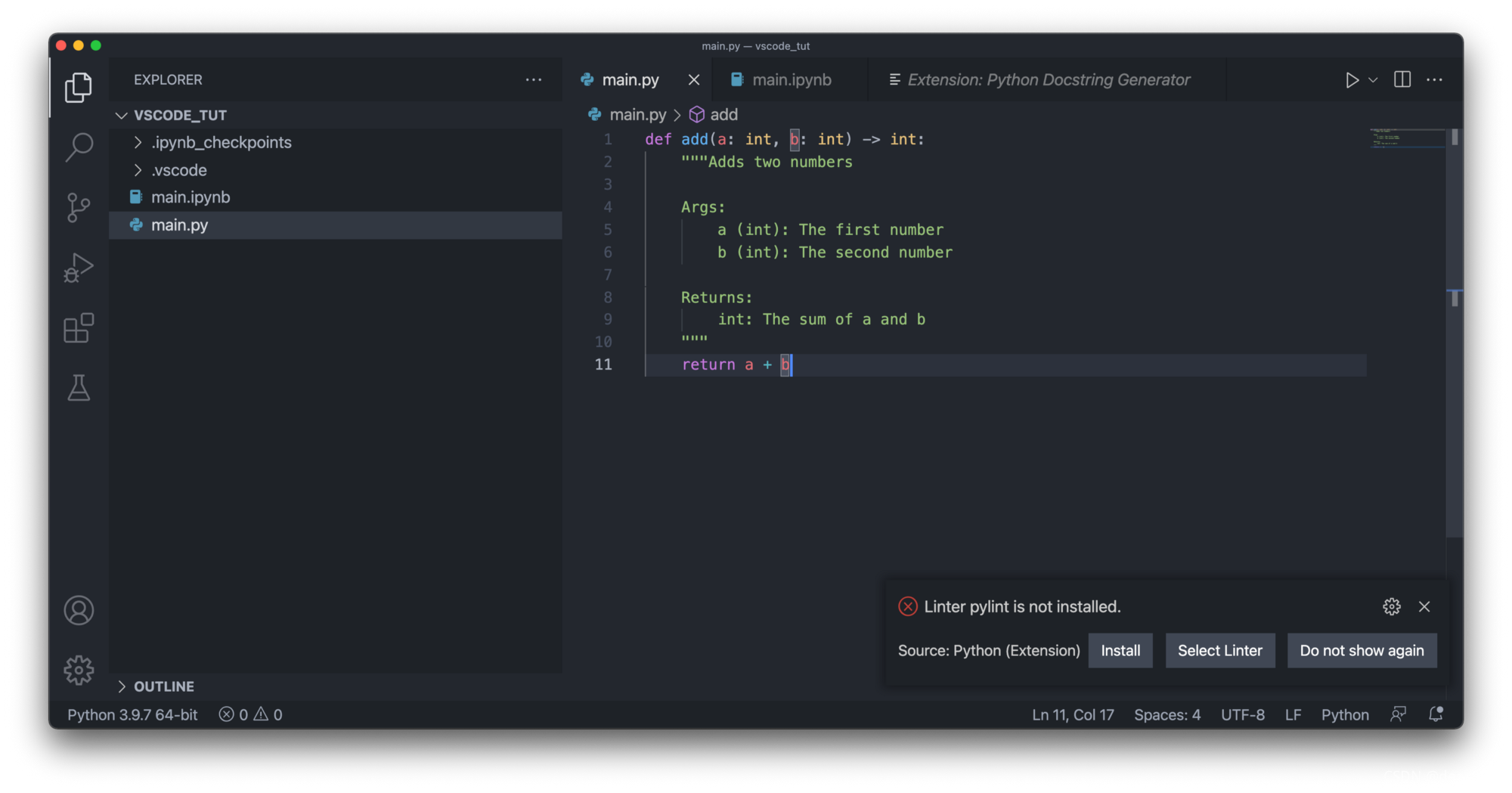Open the Extensions panel
Viewport: 1512px width, 793px height.
[x=79, y=328]
